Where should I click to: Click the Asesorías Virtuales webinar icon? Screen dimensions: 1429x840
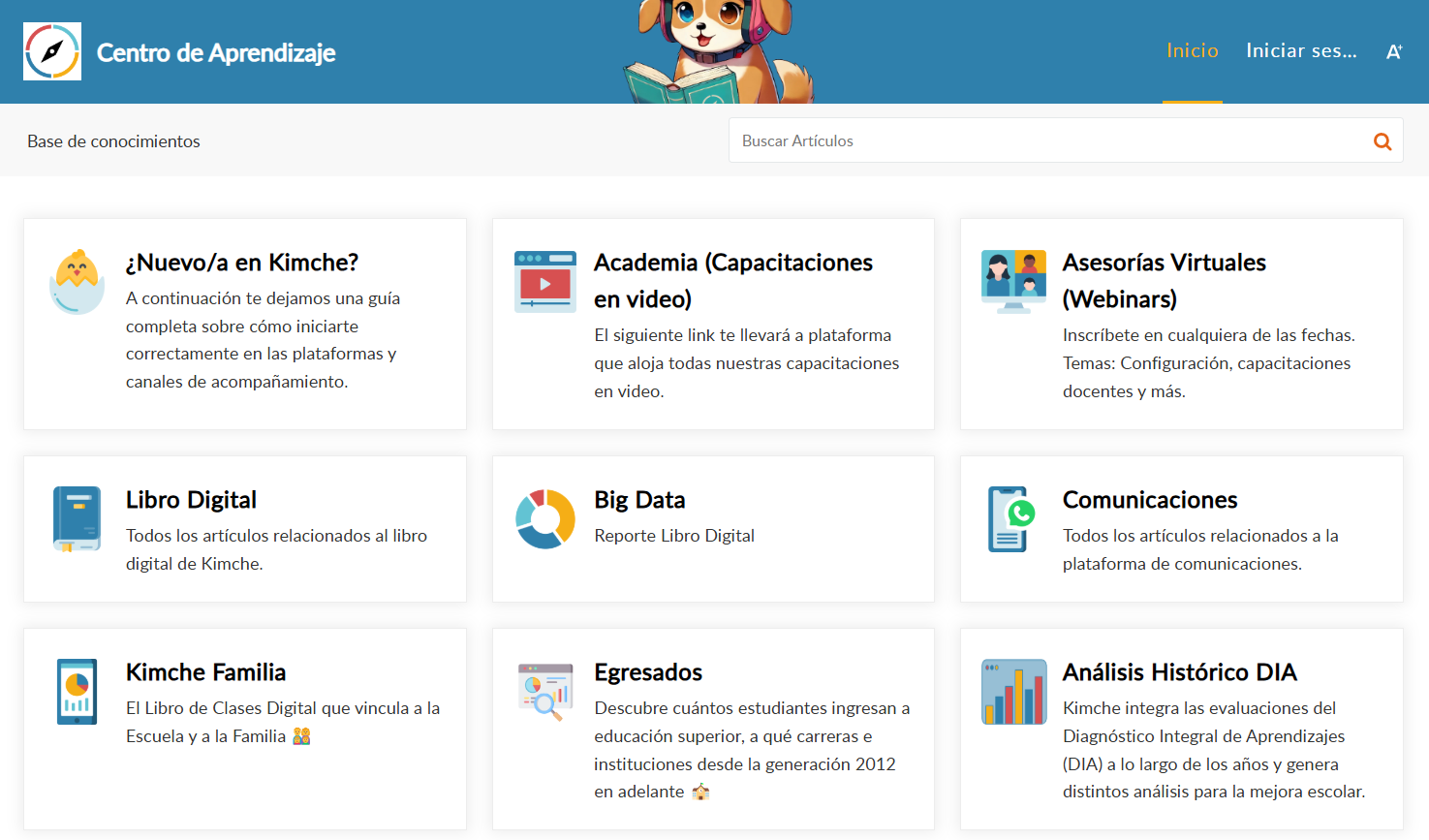[1013, 282]
